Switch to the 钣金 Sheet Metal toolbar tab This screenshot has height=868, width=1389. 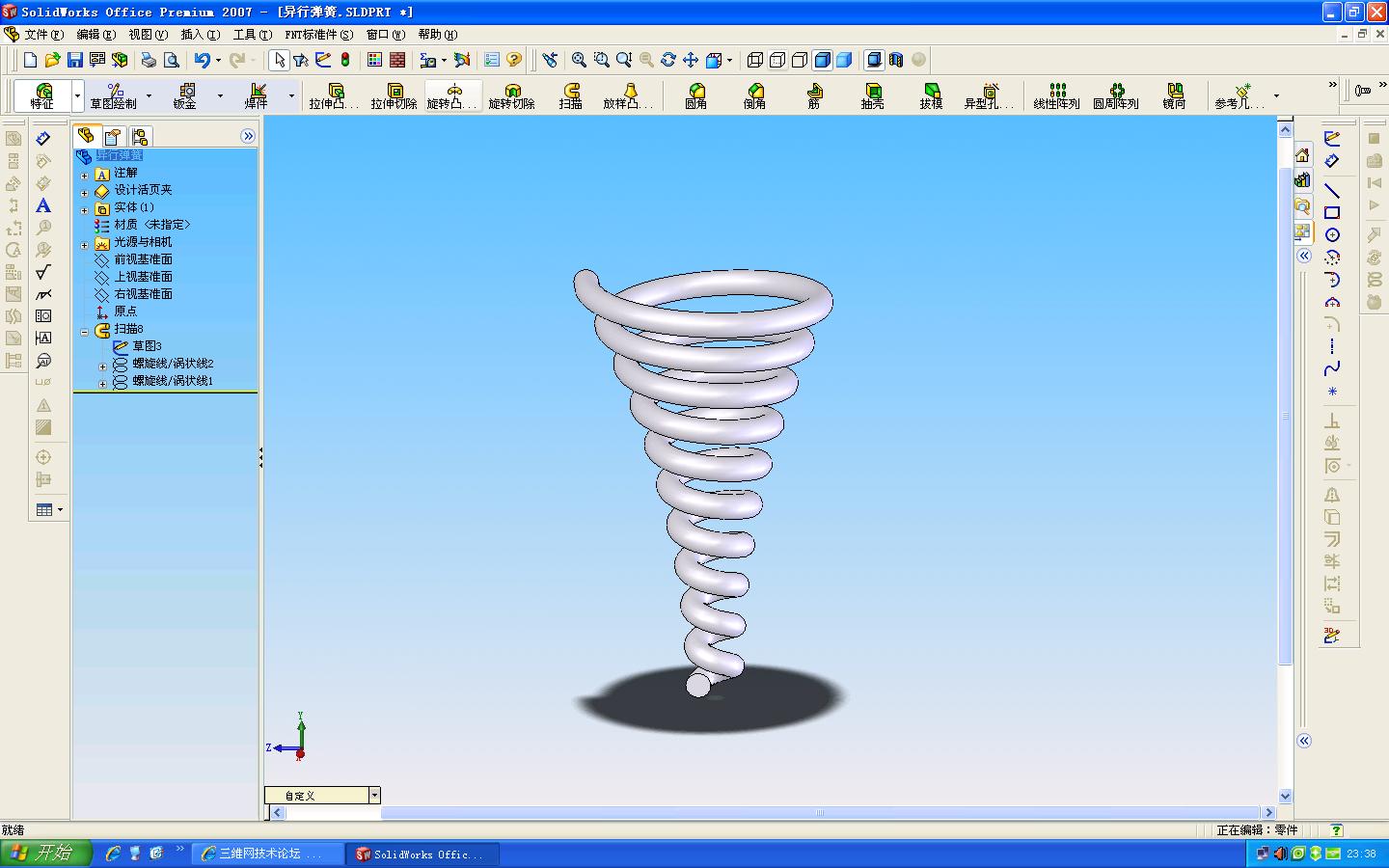(184, 96)
